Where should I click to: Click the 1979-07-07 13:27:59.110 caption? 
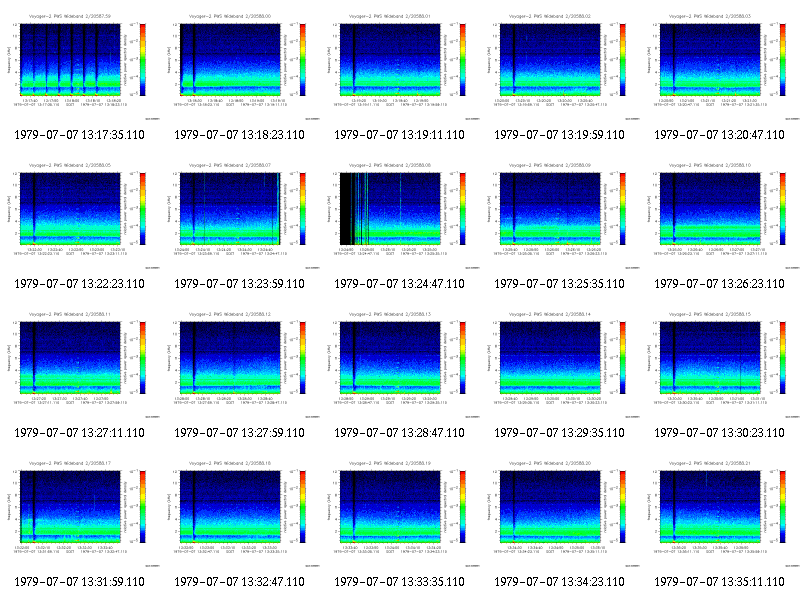[x=239, y=433]
